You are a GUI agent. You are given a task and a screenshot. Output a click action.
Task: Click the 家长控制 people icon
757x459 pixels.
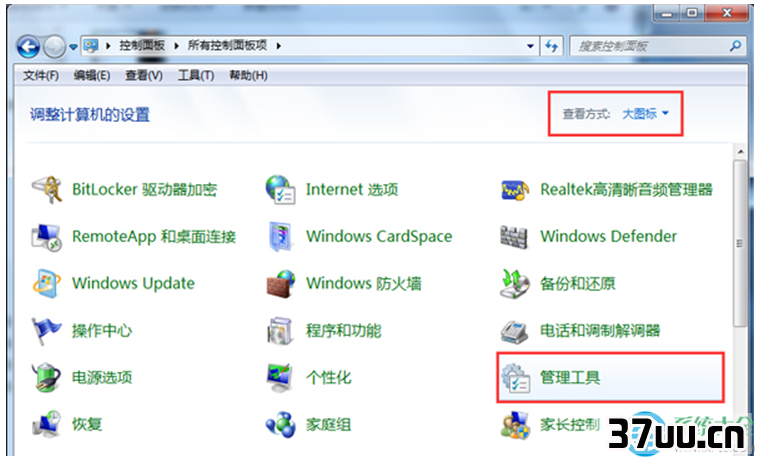coord(515,425)
